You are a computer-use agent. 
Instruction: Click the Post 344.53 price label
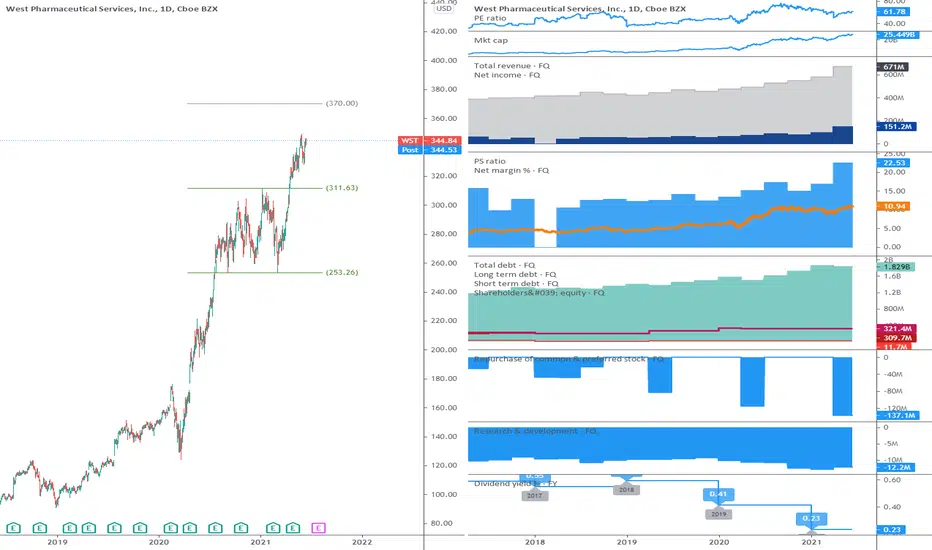tap(430, 150)
